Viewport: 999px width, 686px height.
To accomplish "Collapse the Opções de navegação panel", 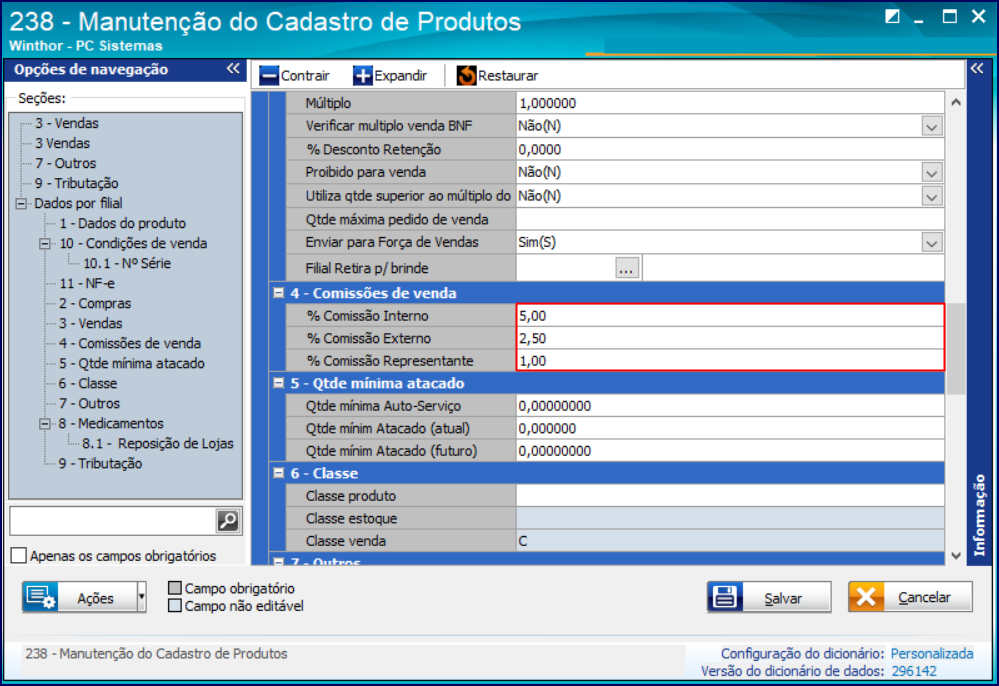I will 233,69.
